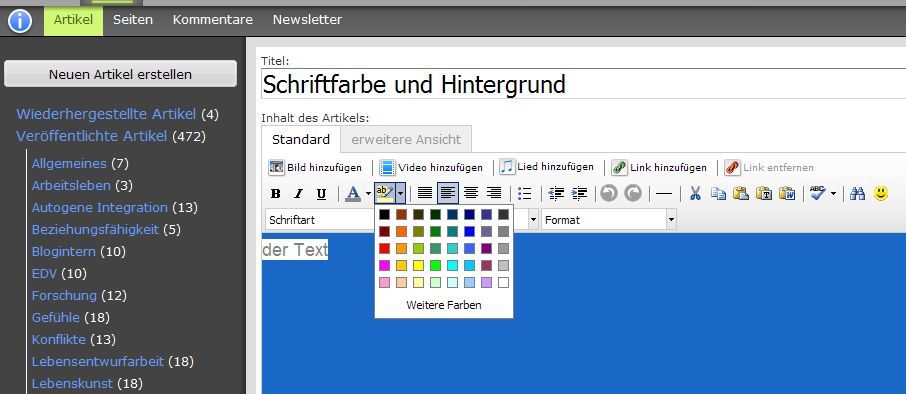Switch to the erweitere Ansicht tab
Image resolution: width=906 pixels, height=394 pixels.
(406, 139)
